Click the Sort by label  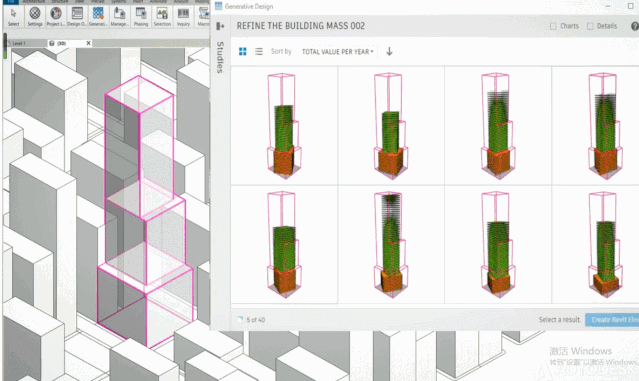(x=281, y=51)
